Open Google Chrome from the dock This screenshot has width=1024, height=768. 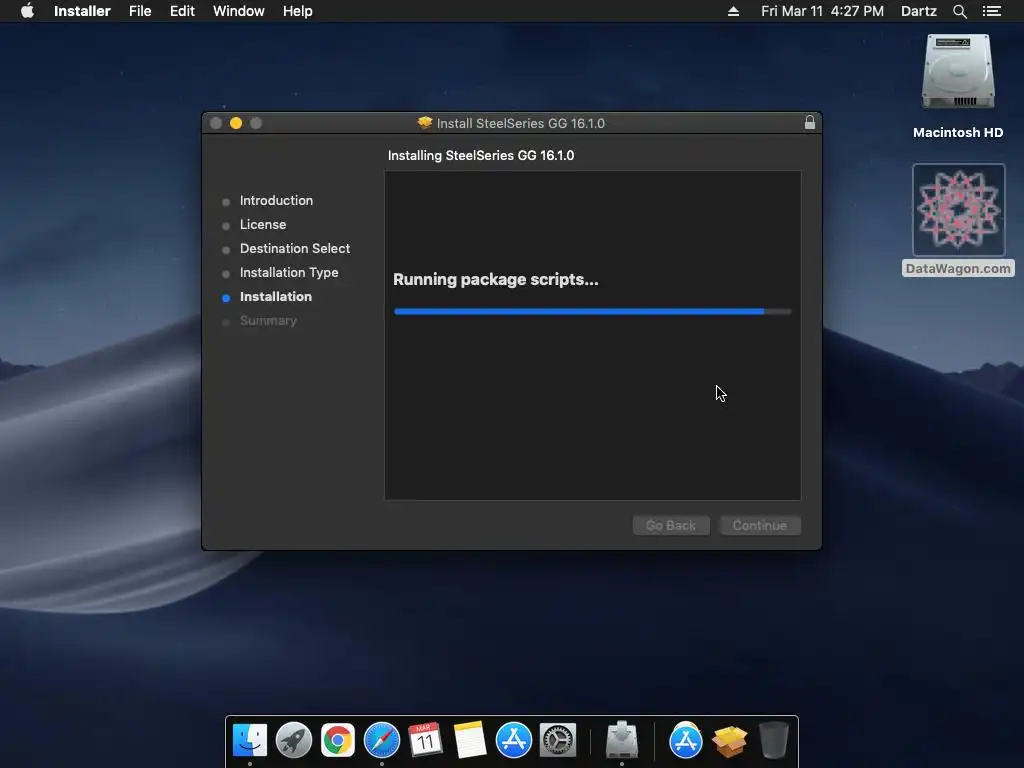coord(338,741)
